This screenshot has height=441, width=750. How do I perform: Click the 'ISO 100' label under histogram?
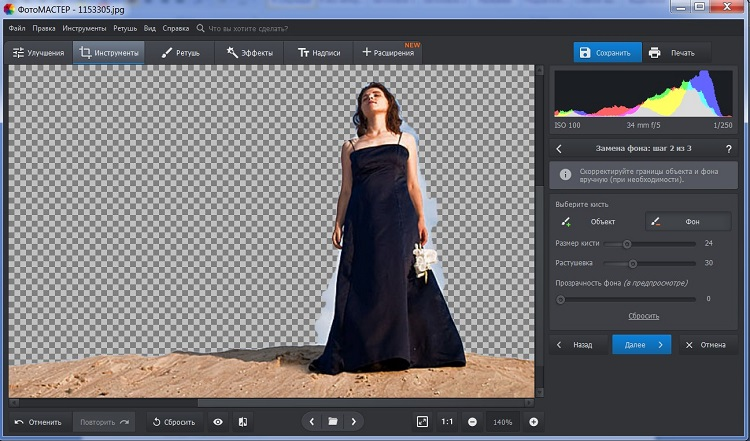[x=567, y=125]
